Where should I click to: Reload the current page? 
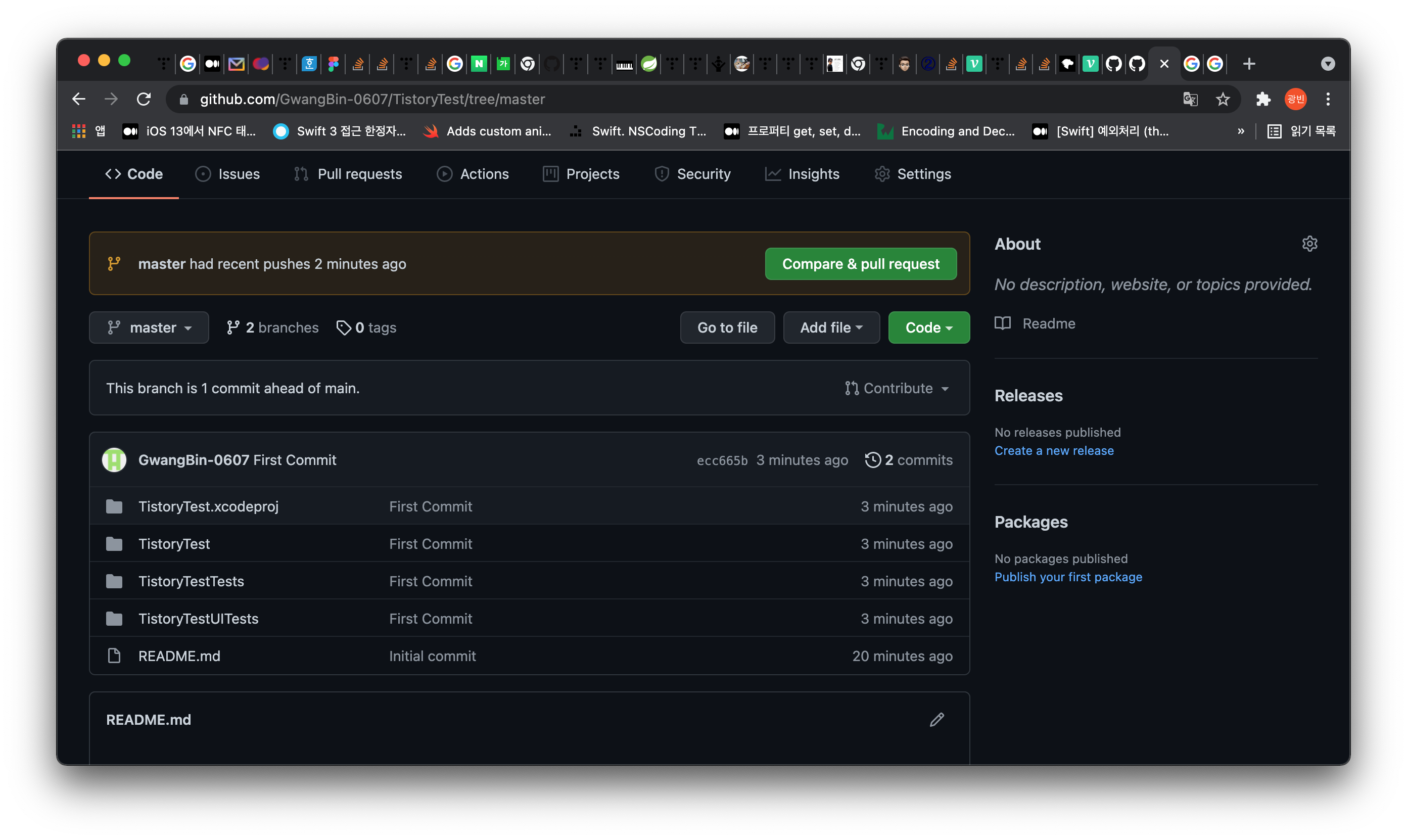point(144,100)
